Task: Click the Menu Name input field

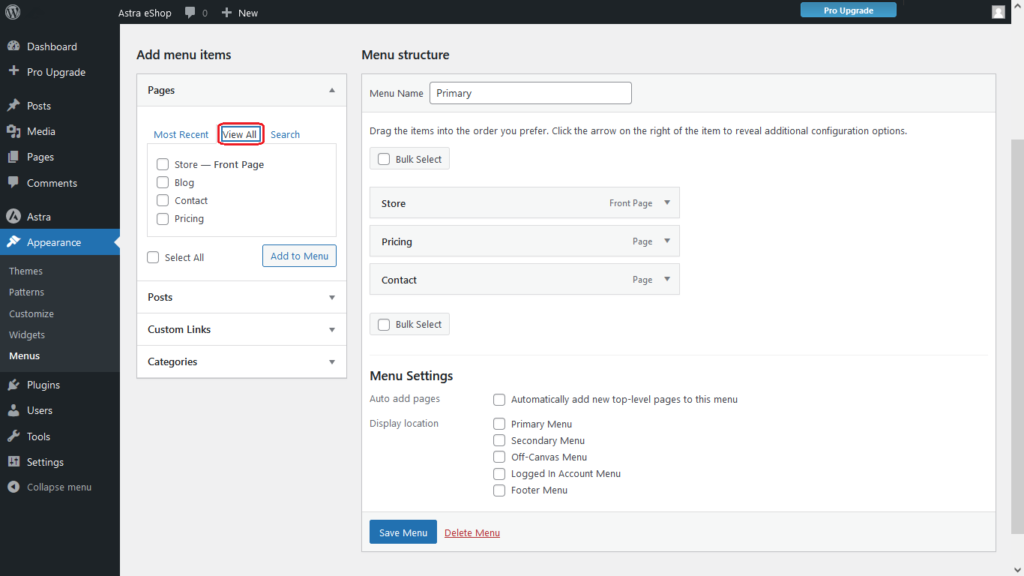Action: tap(530, 93)
